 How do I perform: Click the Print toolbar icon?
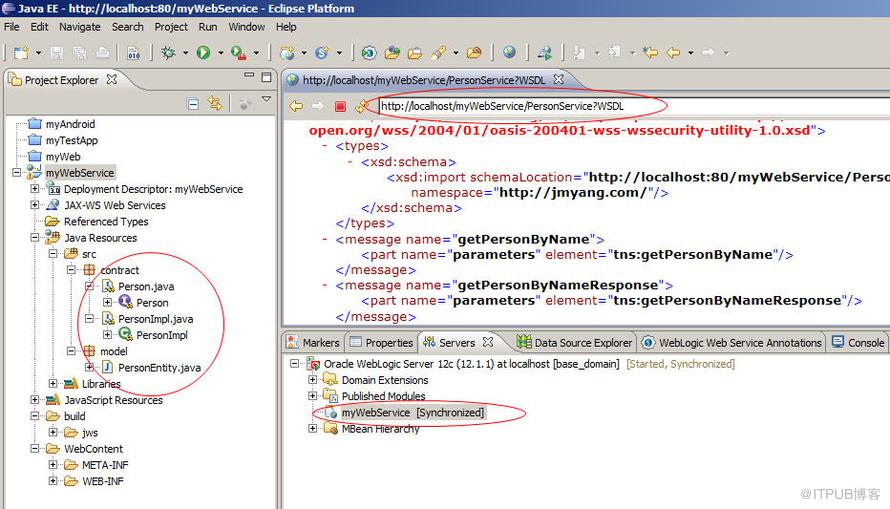pos(103,53)
